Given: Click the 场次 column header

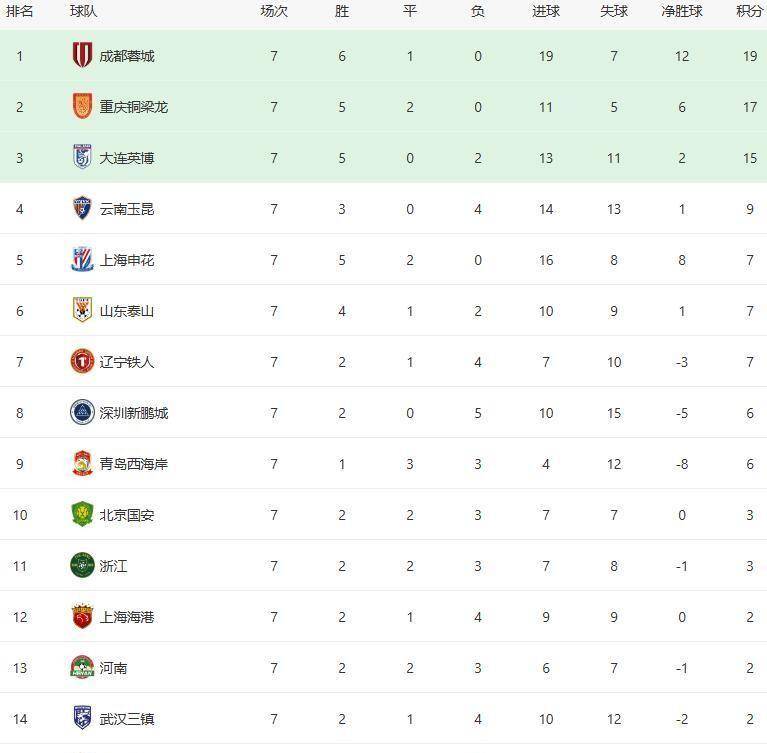Looking at the screenshot, I should coord(274,12).
